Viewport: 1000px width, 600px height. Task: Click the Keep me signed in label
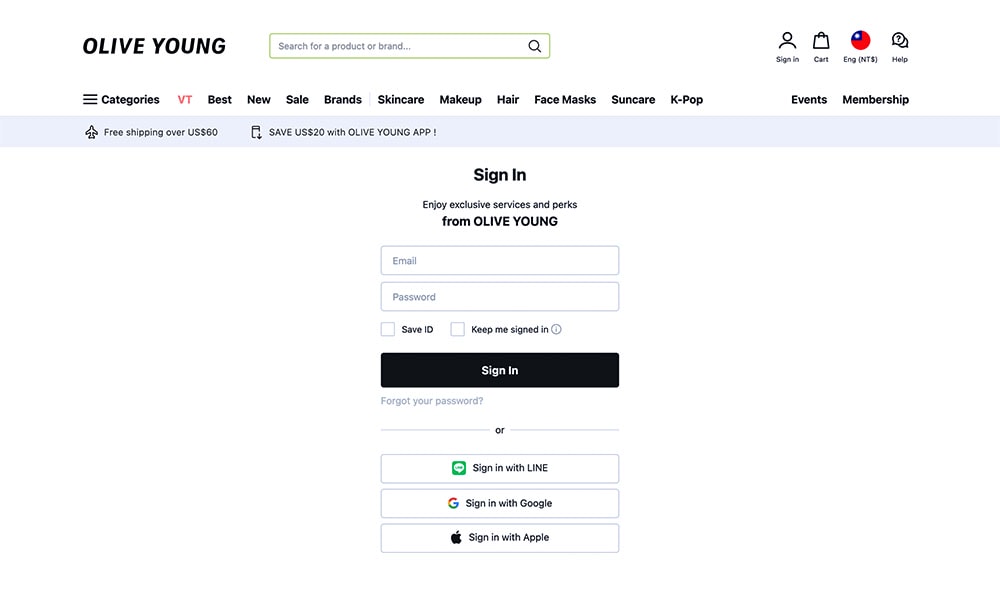[x=510, y=330]
